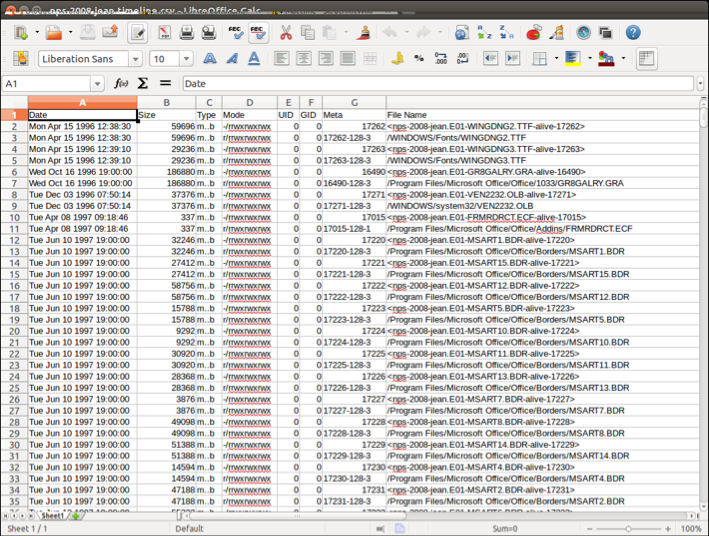Viewport: 709px width, 536px height.
Task: Expand the Name Box A1 dropdown
Action: 98,84
